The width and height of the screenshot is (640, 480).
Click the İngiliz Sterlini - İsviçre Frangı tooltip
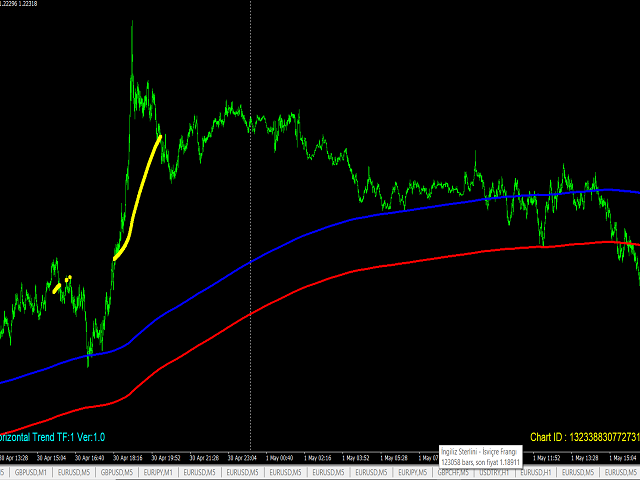click(481, 457)
